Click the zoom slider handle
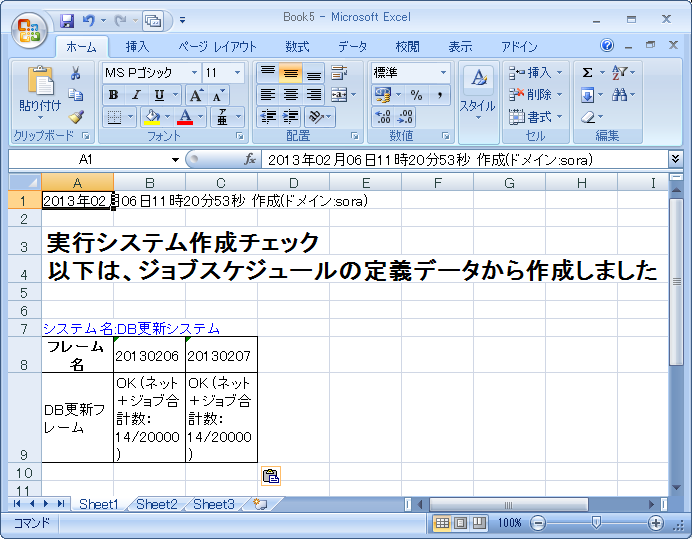The height and width of the screenshot is (539, 692). point(596,524)
